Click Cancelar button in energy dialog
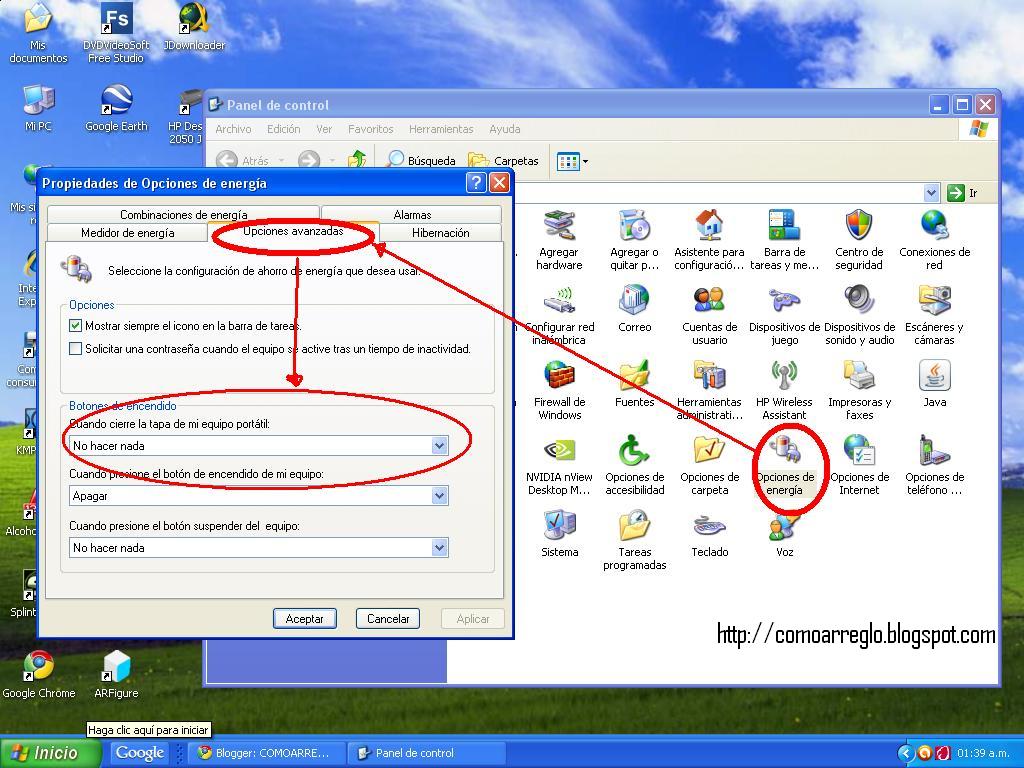The width and height of the screenshot is (1024, 768). click(388, 618)
